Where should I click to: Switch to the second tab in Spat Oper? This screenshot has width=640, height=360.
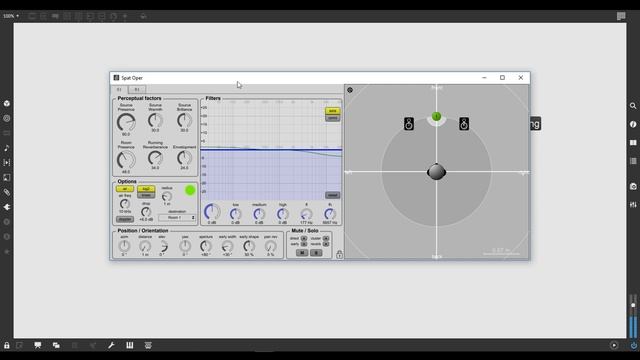[x=137, y=89]
